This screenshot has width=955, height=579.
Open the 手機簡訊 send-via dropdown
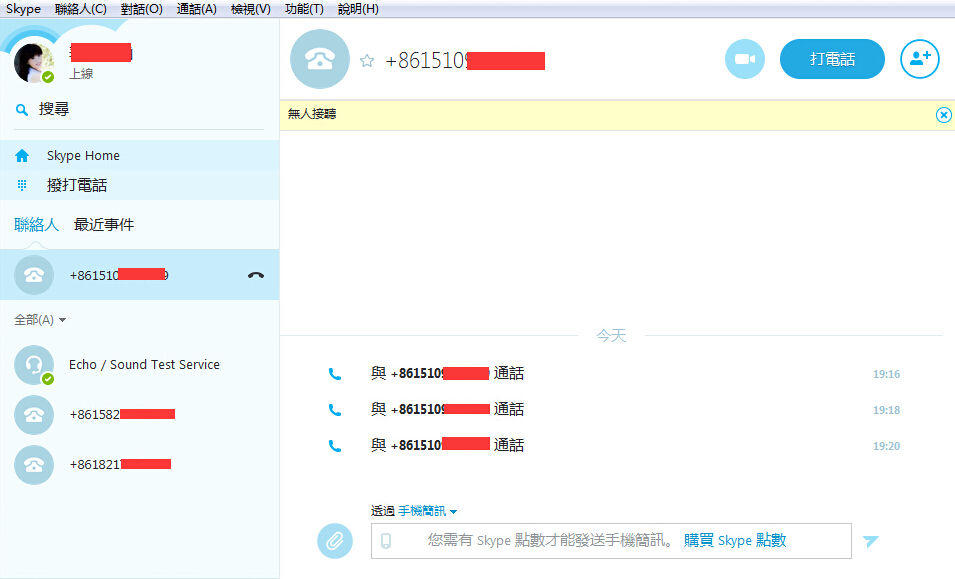click(x=427, y=511)
